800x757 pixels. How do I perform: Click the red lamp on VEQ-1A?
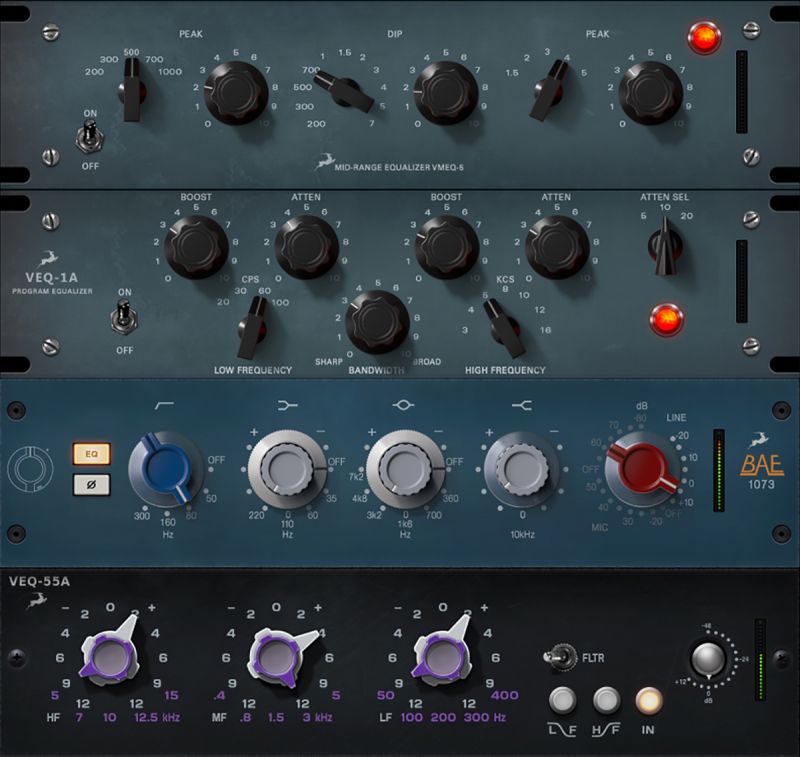tap(666, 319)
